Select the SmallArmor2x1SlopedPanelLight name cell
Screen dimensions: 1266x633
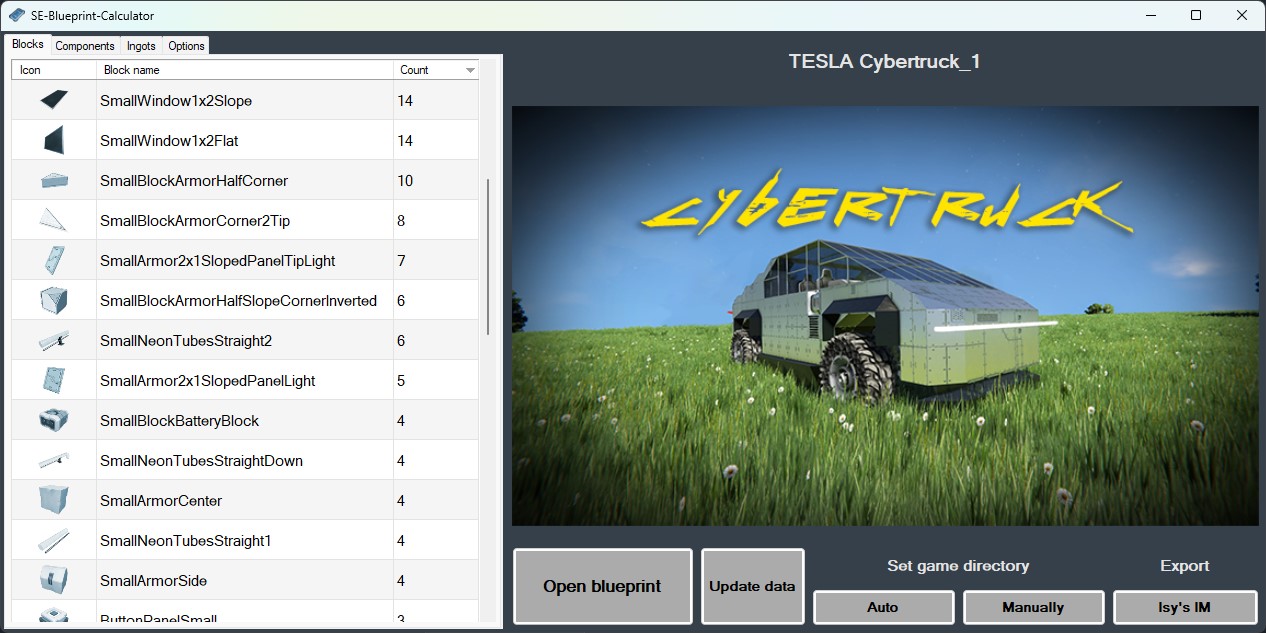pos(245,380)
